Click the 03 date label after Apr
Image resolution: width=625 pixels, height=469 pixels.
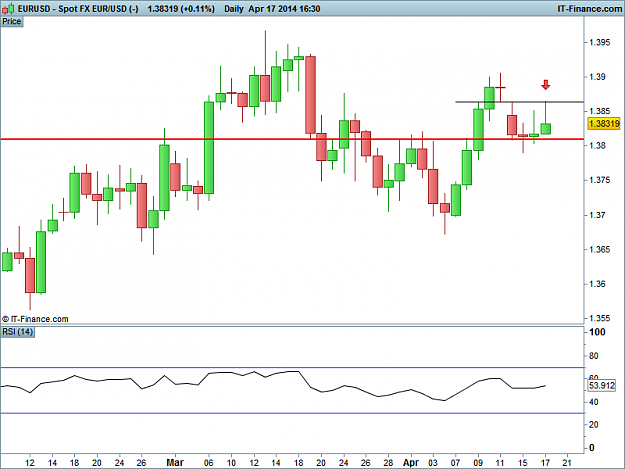click(433, 463)
